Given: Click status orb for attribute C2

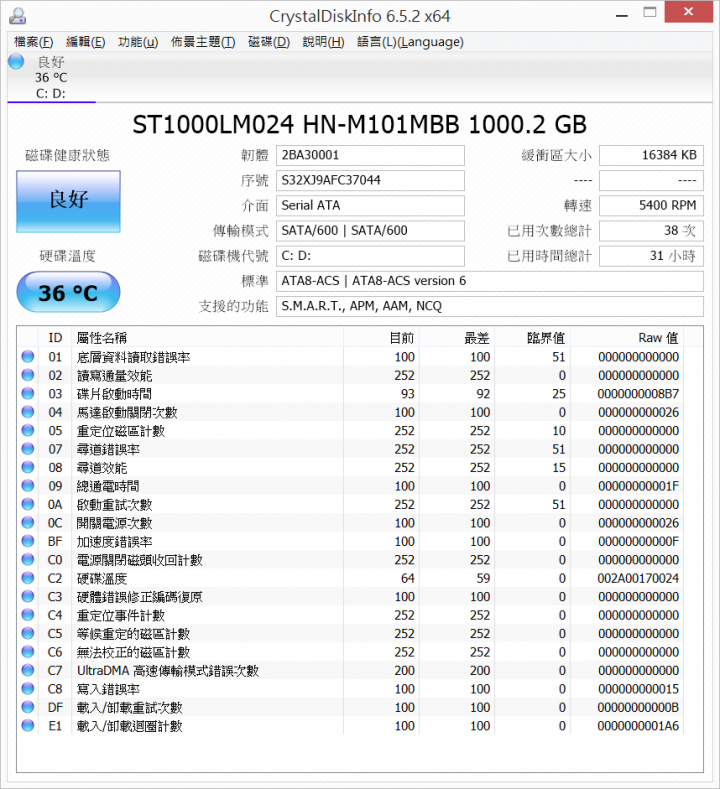Looking at the screenshot, I should (x=28, y=578).
